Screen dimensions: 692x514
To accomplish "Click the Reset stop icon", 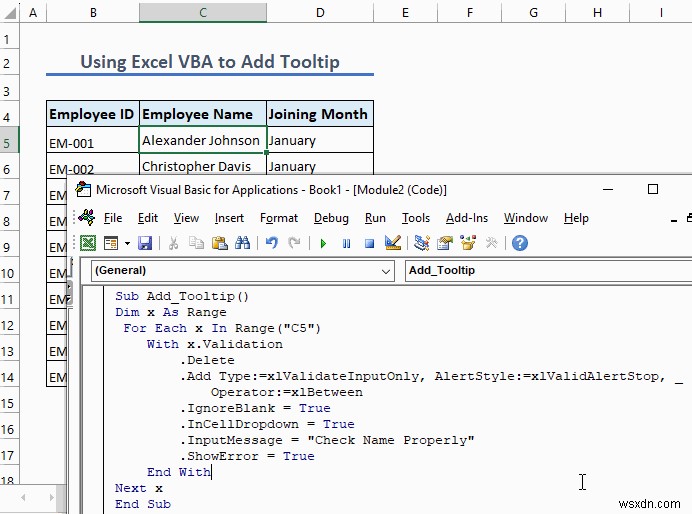I will pyautogui.click(x=370, y=243).
